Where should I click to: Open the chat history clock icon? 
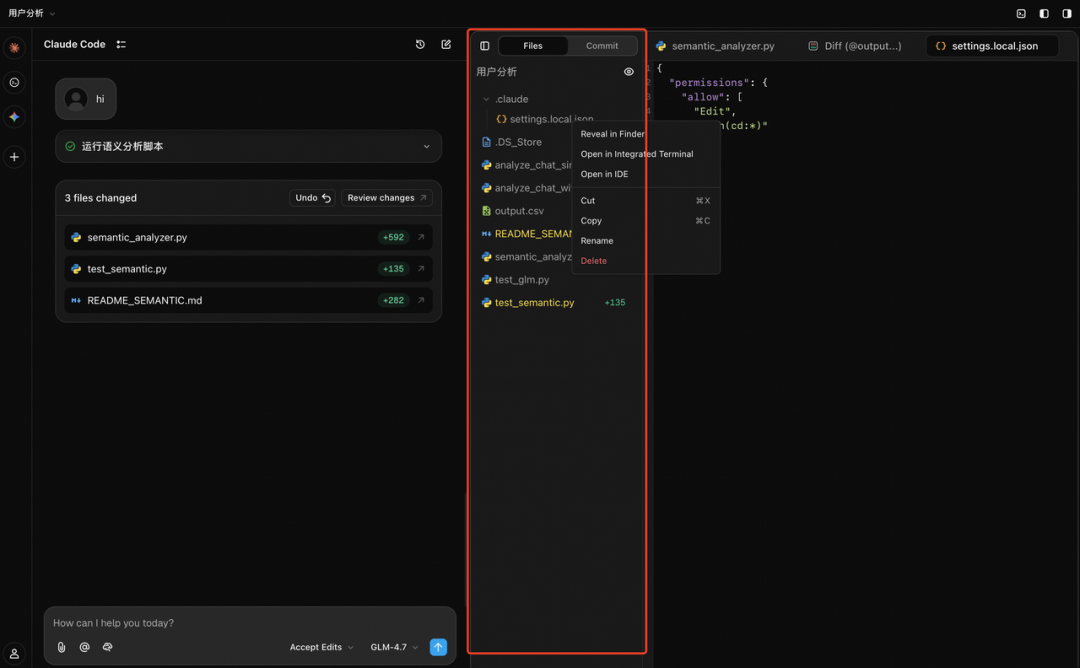[420, 44]
